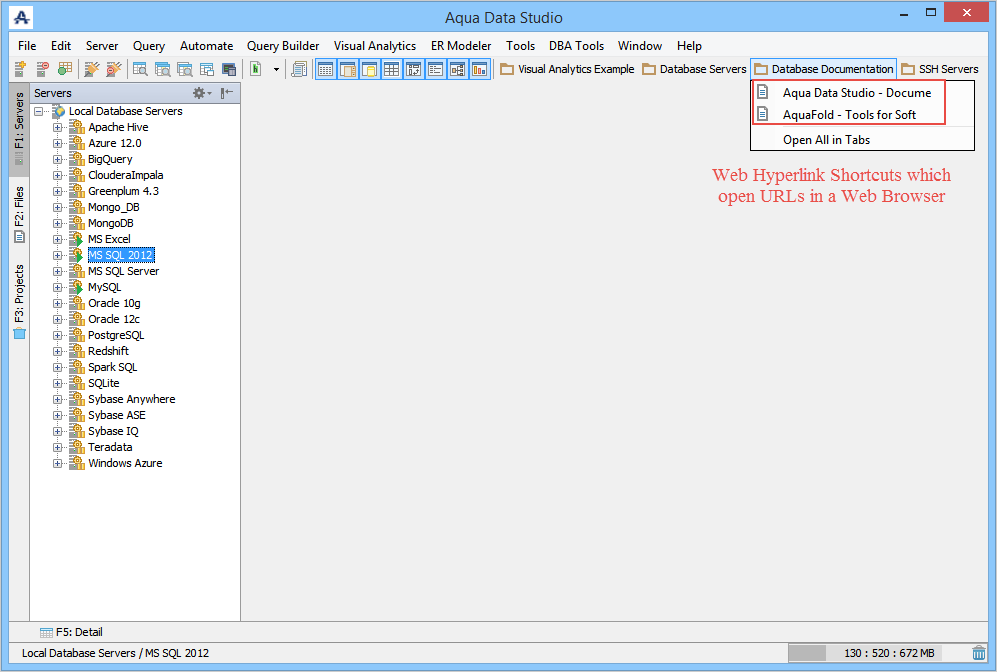The image size is (997, 672).
Task: Click the delete server toolbar icon
Action: (43, 69)
